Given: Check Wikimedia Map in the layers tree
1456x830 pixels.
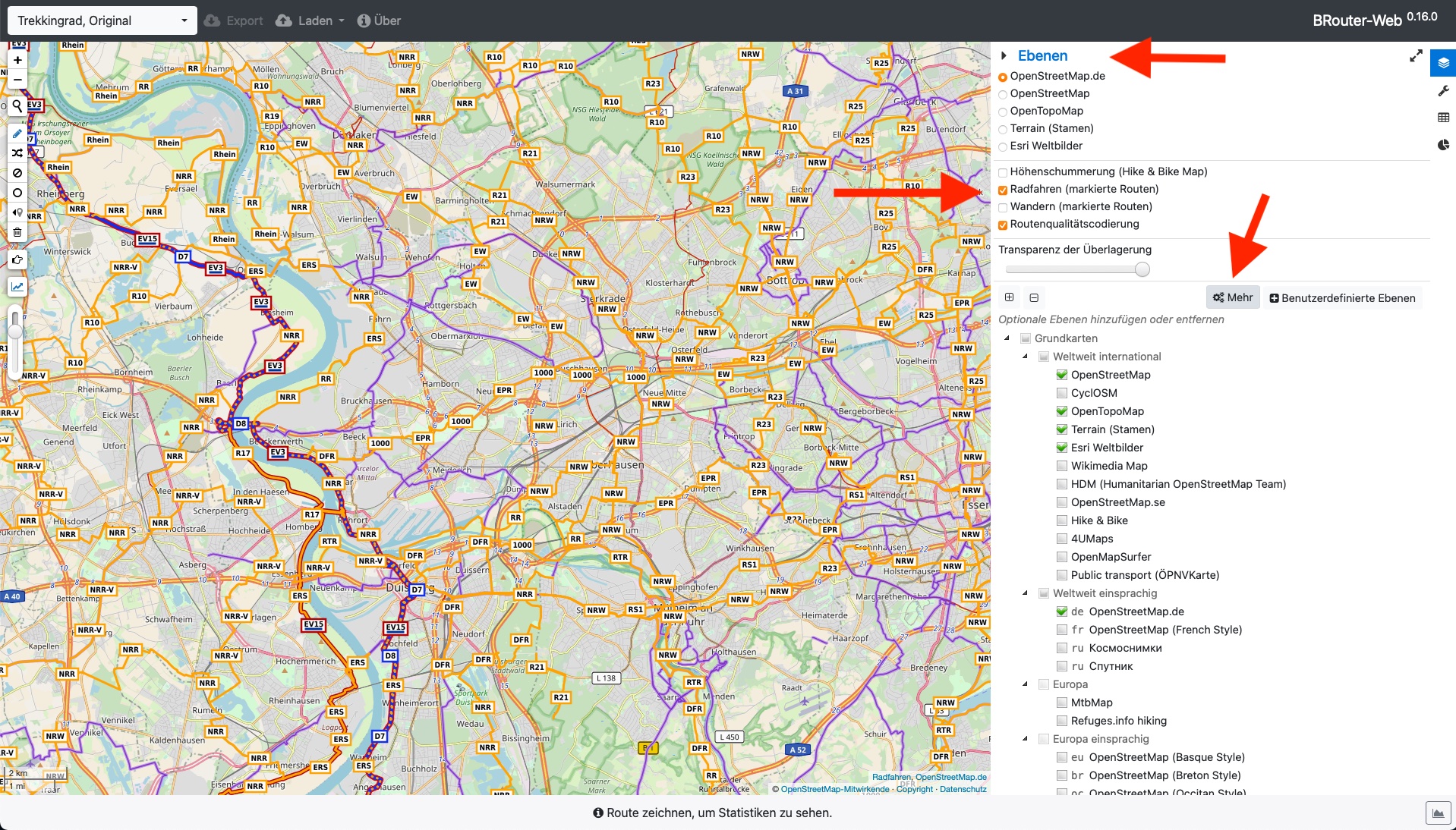Looking at the screenshot, I should click(x=1062, y=466).
